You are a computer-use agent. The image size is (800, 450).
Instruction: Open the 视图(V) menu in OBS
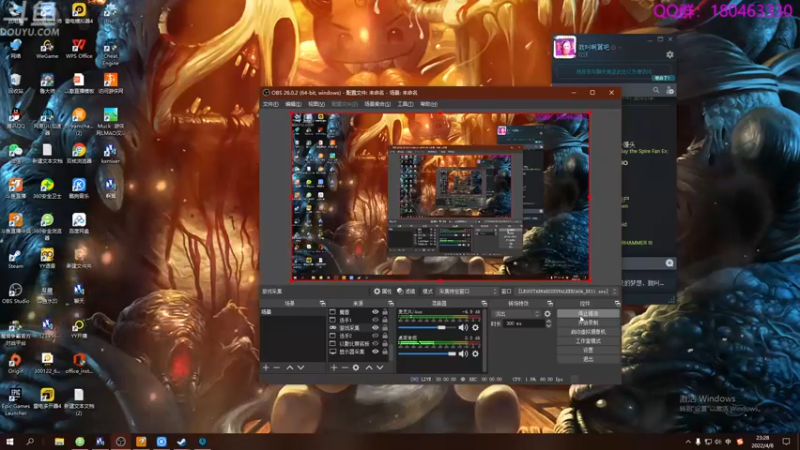click(x=316, y=104)
